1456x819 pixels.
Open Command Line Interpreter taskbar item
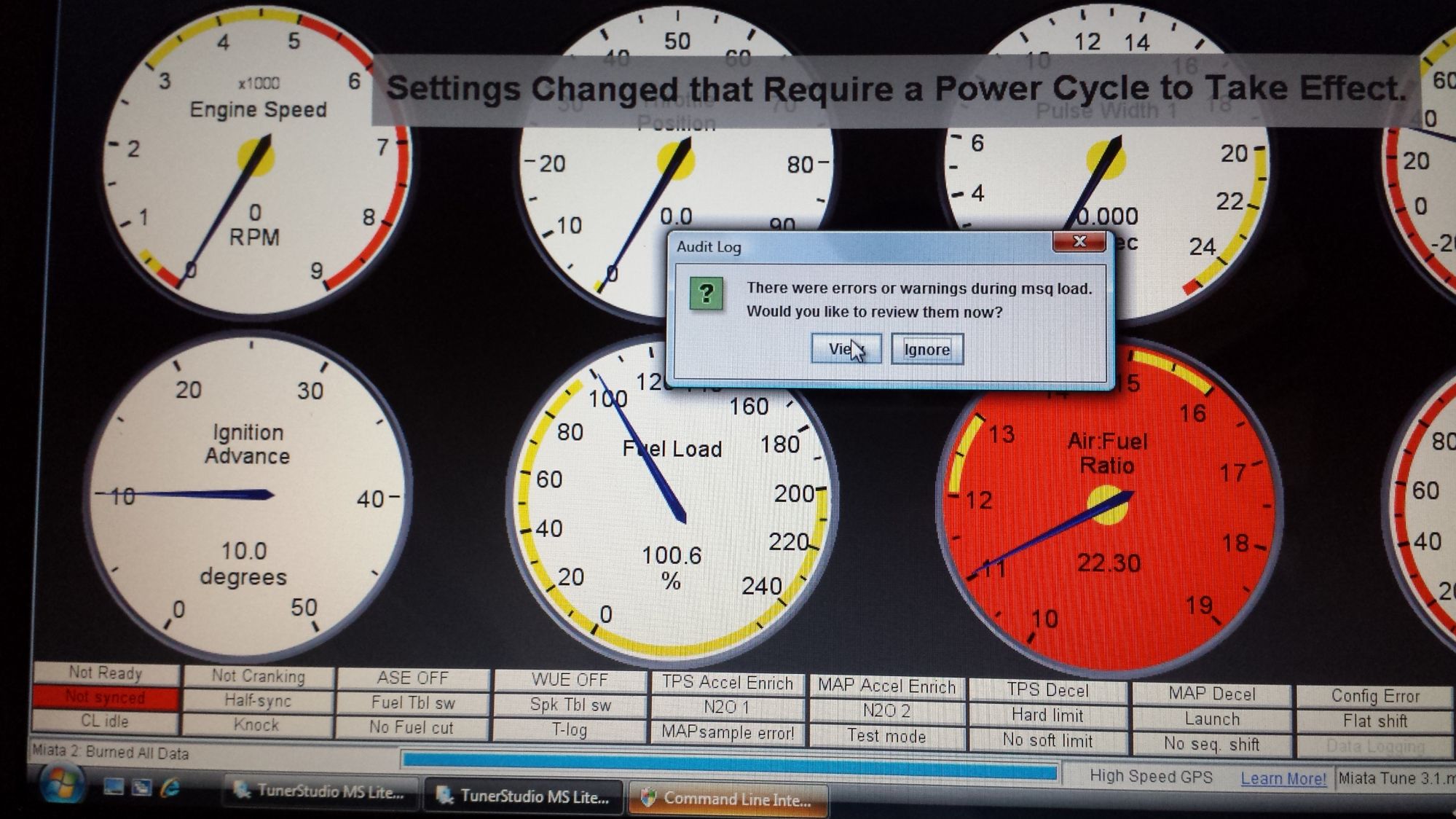pyautogui.click(x=727, y=800)
